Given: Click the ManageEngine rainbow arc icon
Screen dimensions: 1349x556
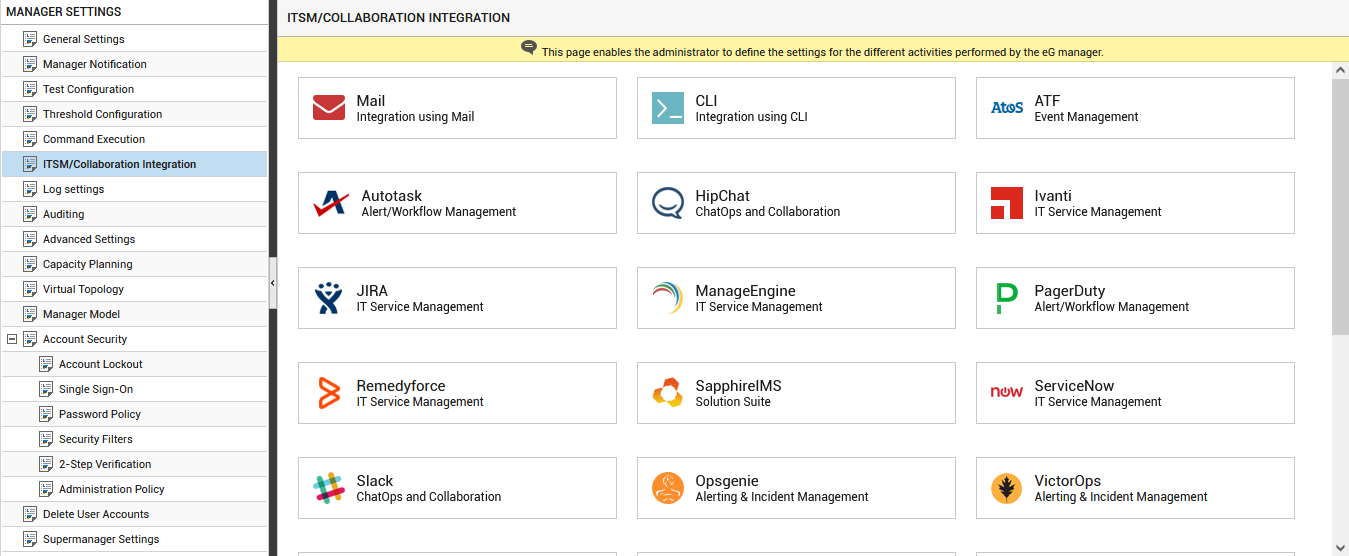Looking at the screenshot, I should click(668, 298).
